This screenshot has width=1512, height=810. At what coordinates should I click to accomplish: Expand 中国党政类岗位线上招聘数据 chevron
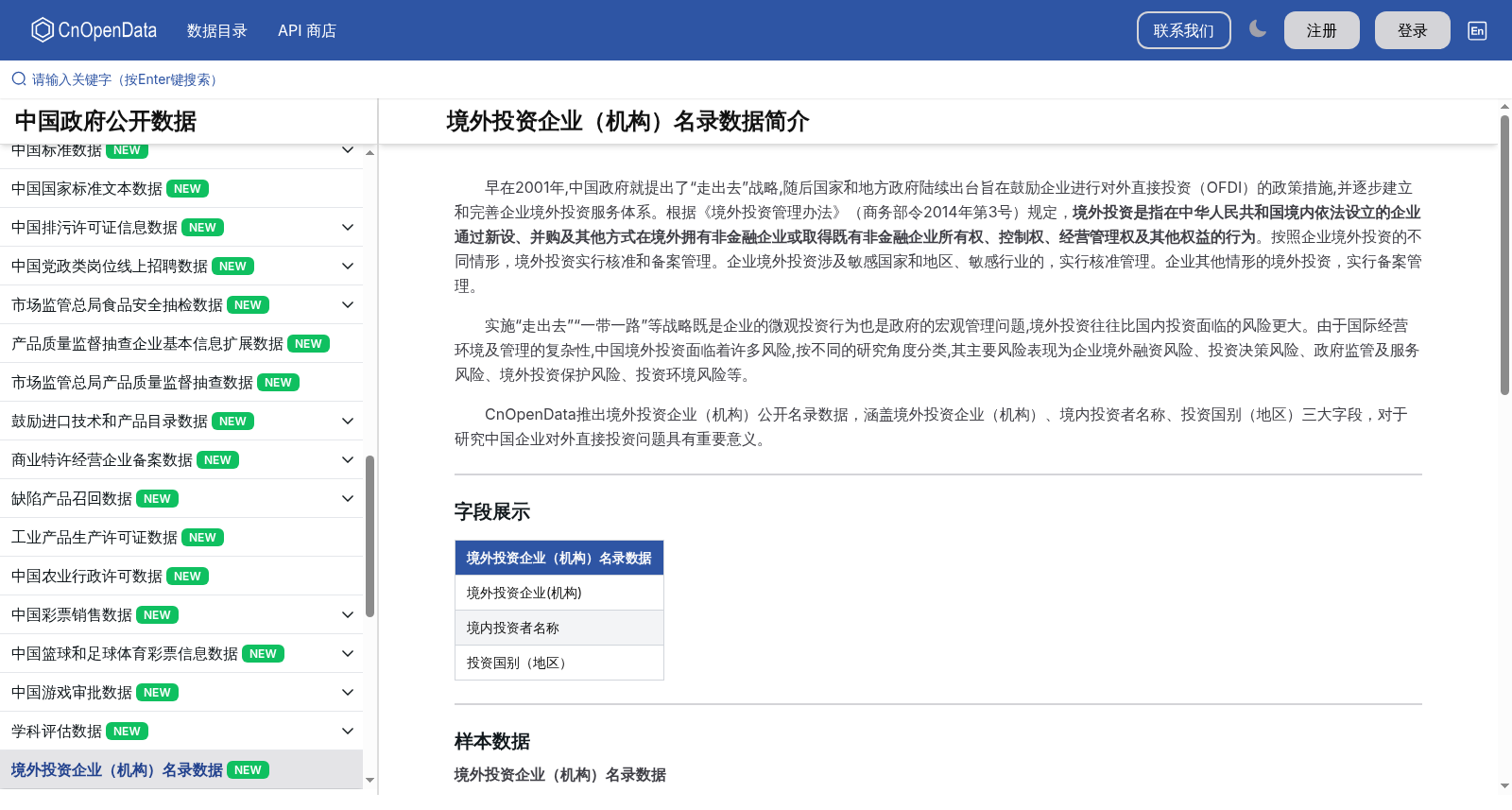[348, 267]
